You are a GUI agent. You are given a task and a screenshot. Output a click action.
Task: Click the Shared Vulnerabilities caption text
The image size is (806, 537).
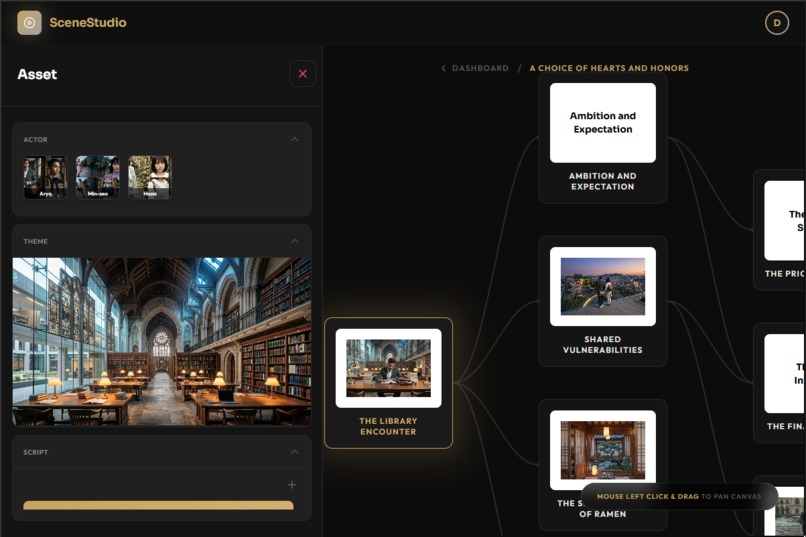pos(602,344)
